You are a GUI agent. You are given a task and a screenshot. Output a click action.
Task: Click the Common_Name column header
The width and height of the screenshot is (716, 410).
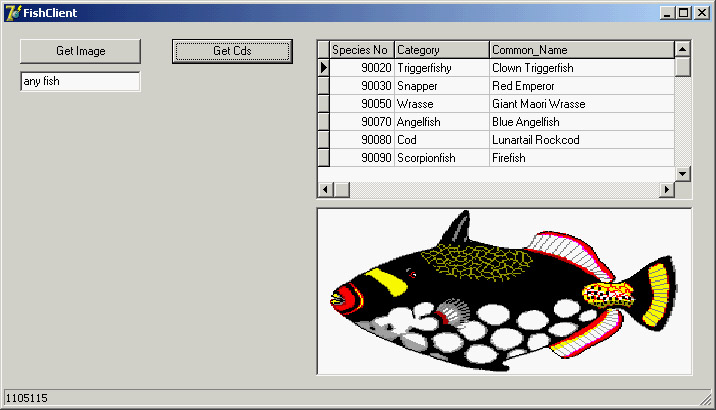(x=581, y=50)
